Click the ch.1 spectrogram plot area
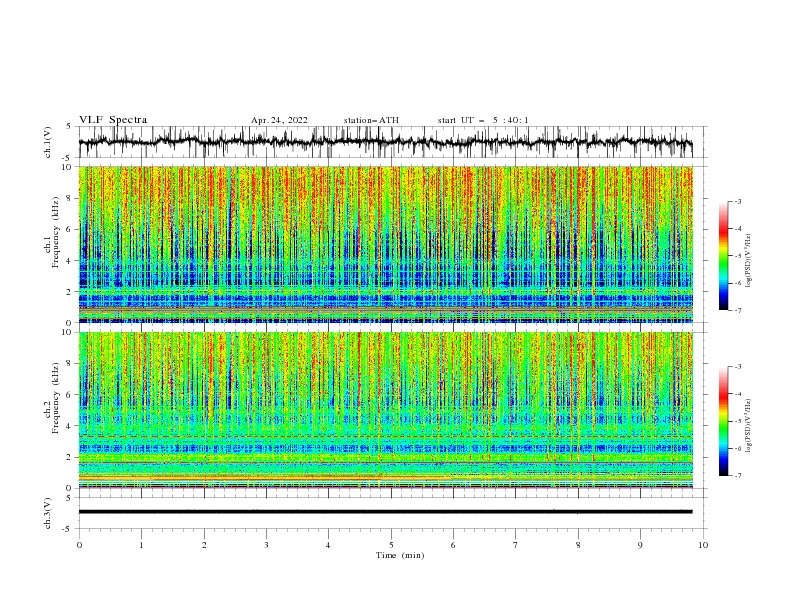Image resolution: width=792 pixels, height=612 pixels. pos(385,244)
